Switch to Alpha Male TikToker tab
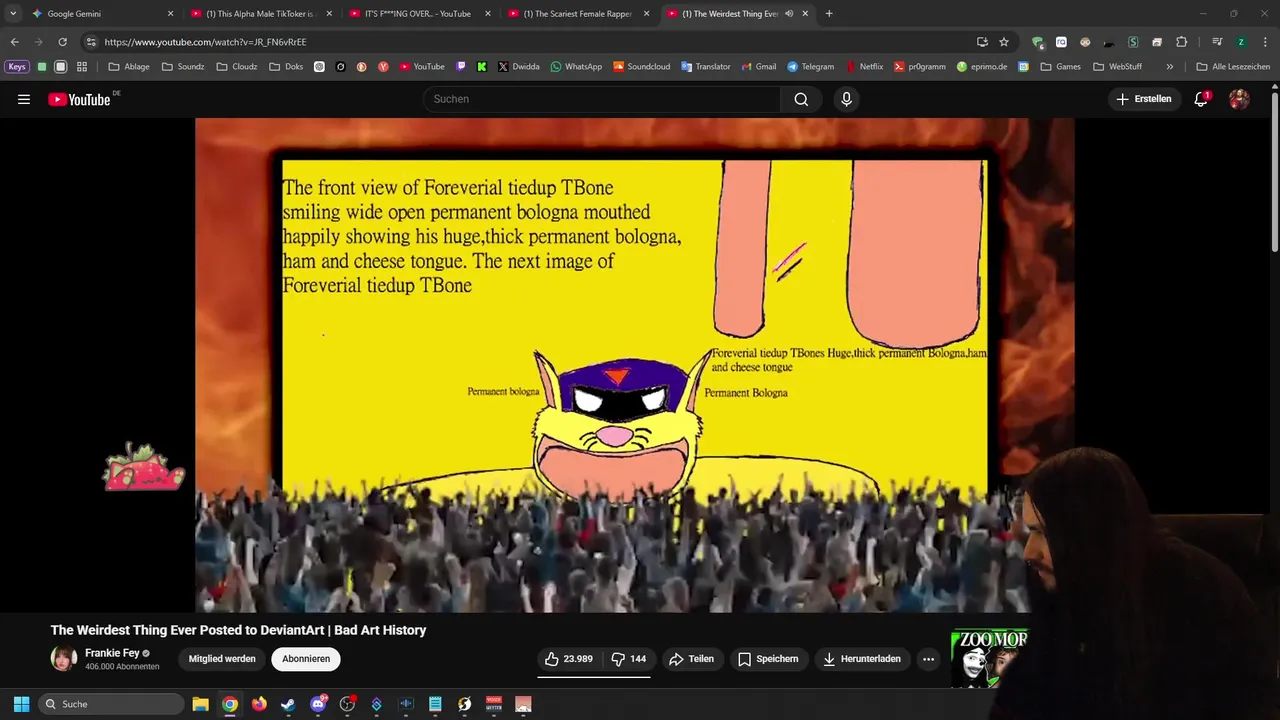Viewport: 1280px width, 720px height. pyautogui.click(x=261, y=14)
